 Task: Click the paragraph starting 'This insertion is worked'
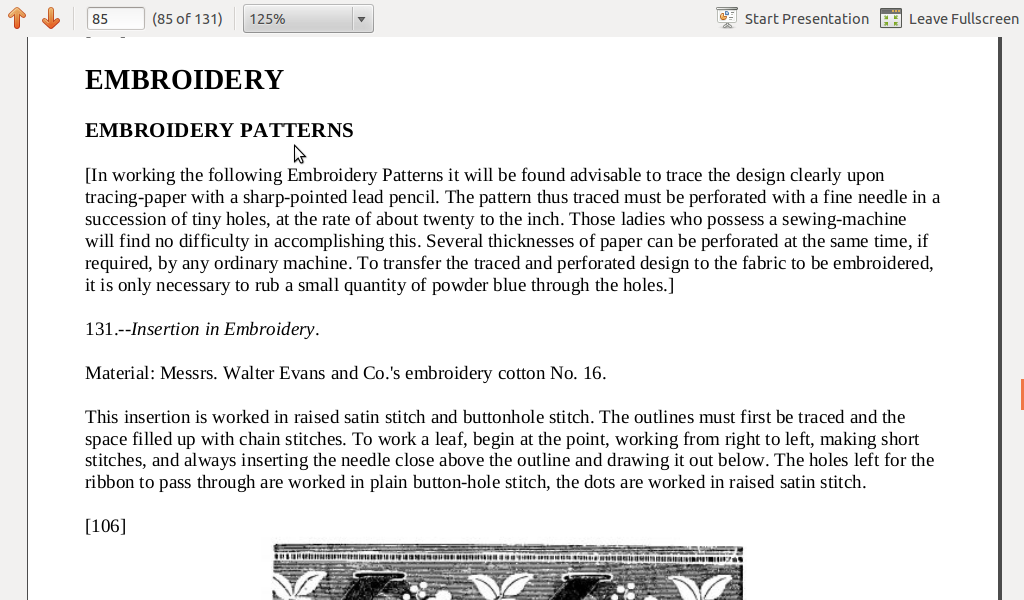509,450
